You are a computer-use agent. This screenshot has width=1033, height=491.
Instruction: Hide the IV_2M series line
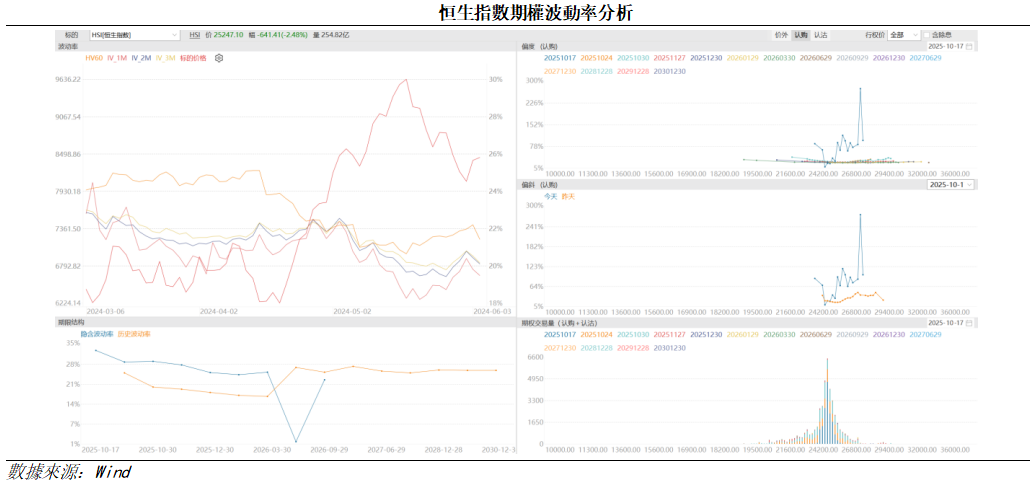click(141, 58)
